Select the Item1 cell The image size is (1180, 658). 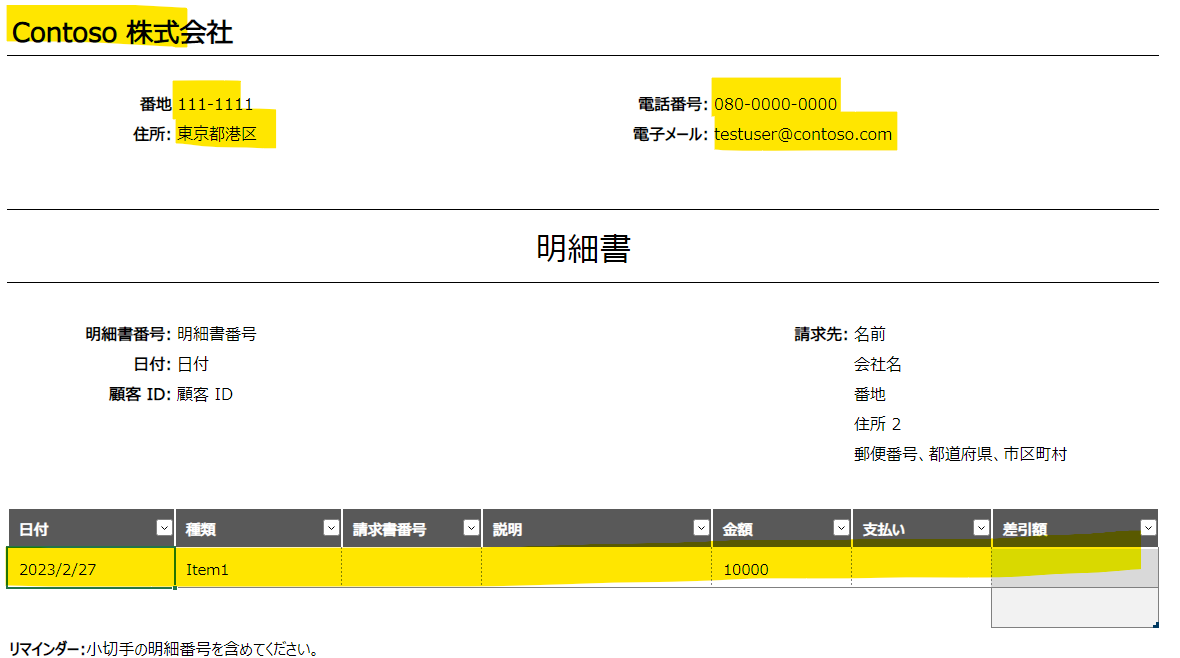258,568
